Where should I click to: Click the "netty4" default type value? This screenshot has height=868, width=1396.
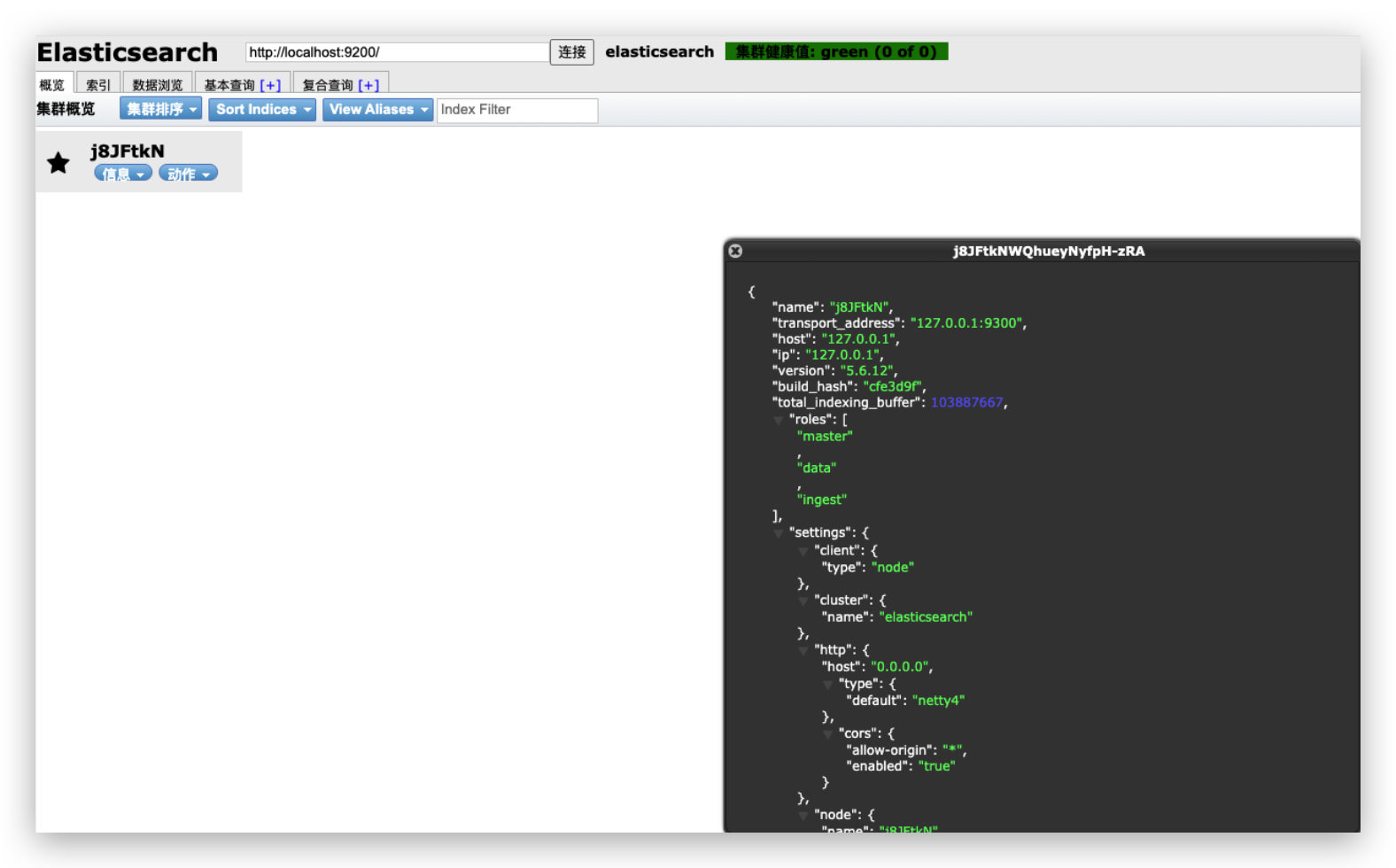click(x=938, y=701)
